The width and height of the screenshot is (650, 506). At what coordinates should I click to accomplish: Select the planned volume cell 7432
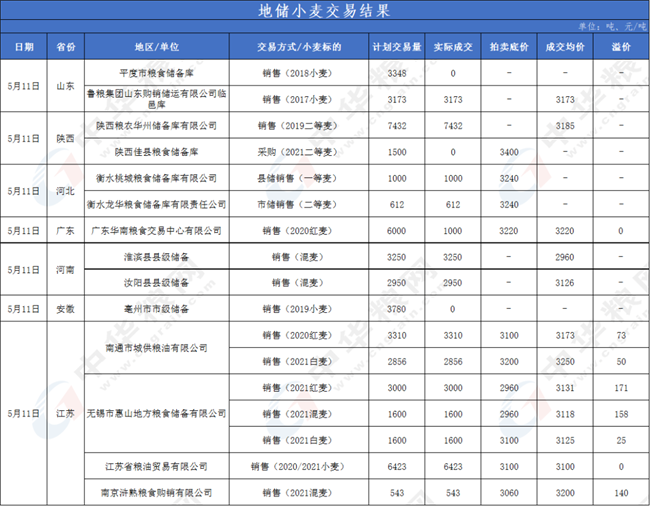tap(396, 127)
